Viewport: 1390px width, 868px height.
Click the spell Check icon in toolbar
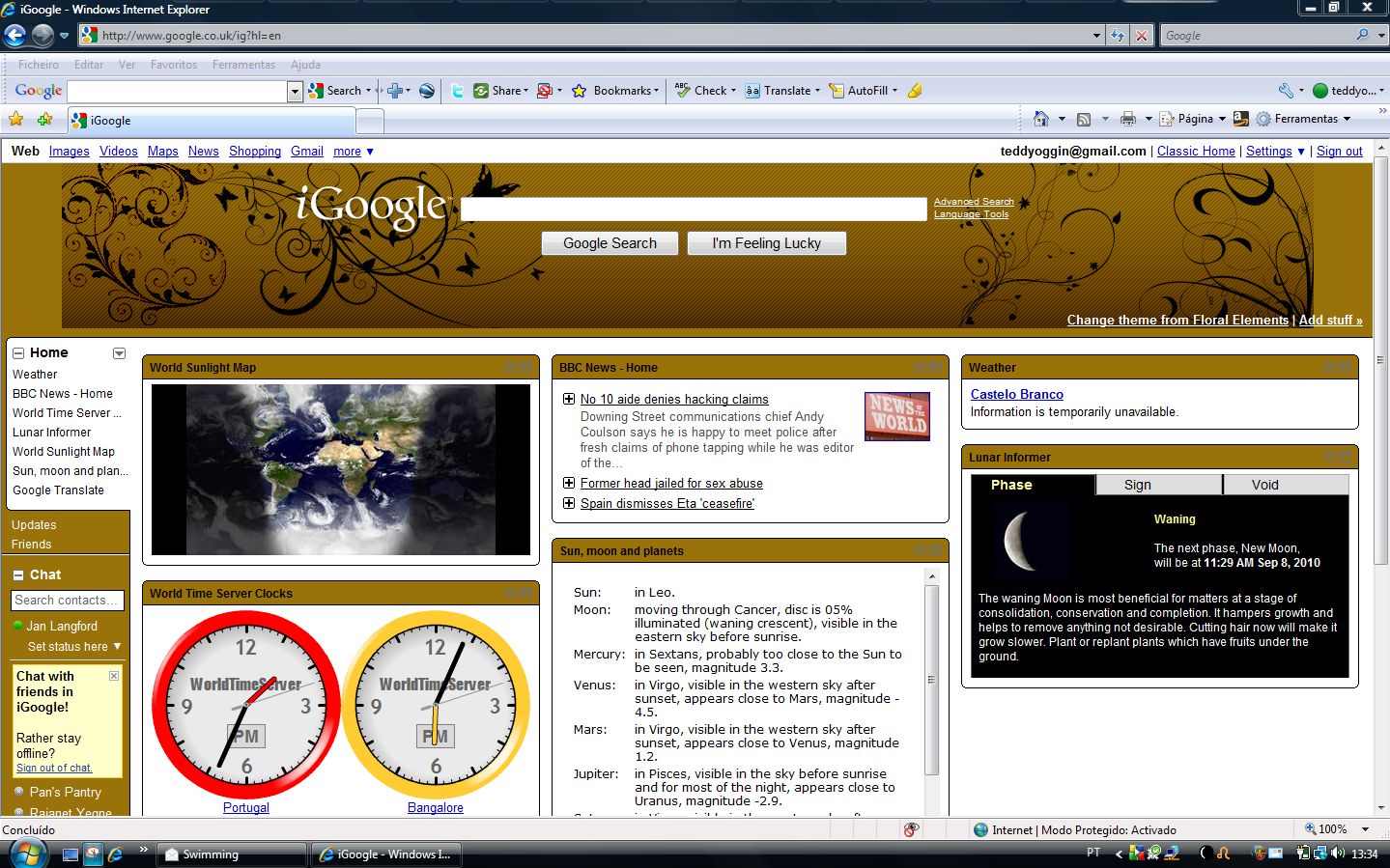[x=683, y=91]
